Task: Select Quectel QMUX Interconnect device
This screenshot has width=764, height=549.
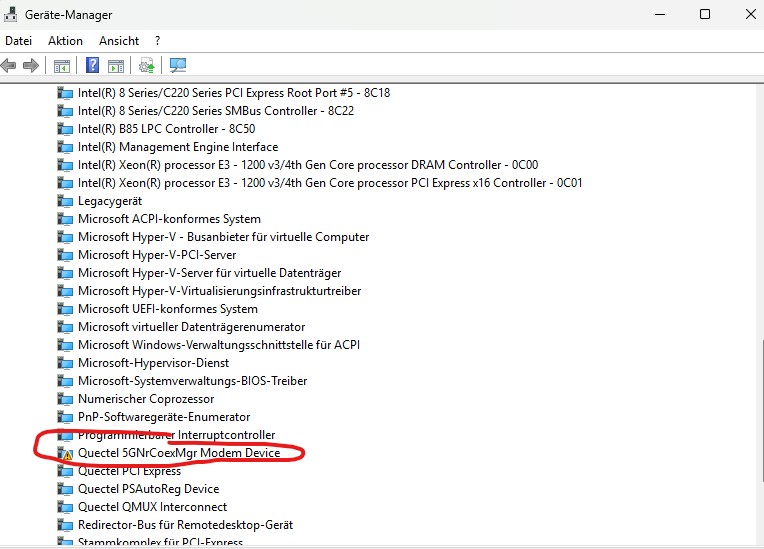Action: [x=153, y=507]
